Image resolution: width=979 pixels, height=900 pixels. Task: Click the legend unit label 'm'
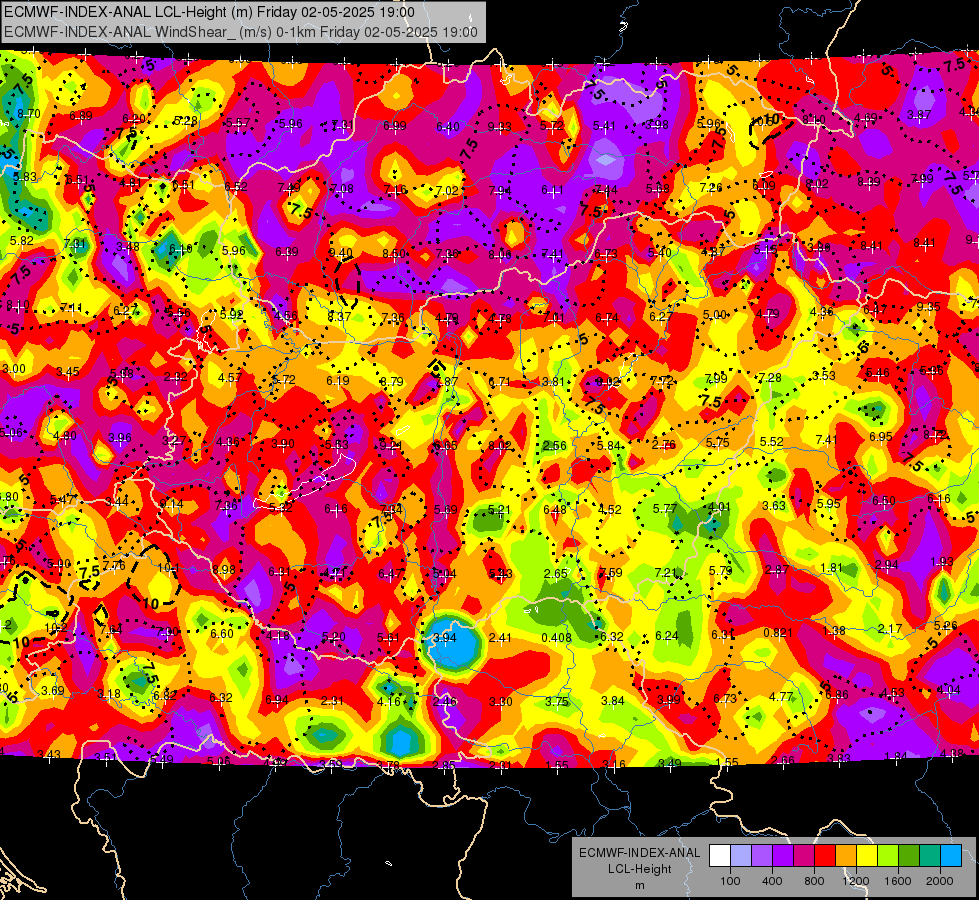pos(639,885)
